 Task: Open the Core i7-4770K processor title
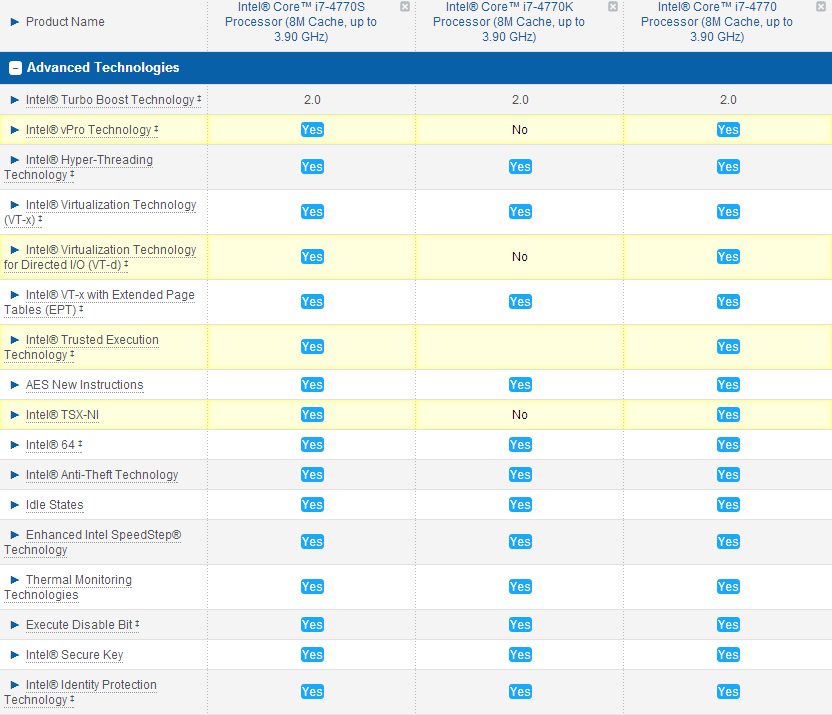click(509, 22)
